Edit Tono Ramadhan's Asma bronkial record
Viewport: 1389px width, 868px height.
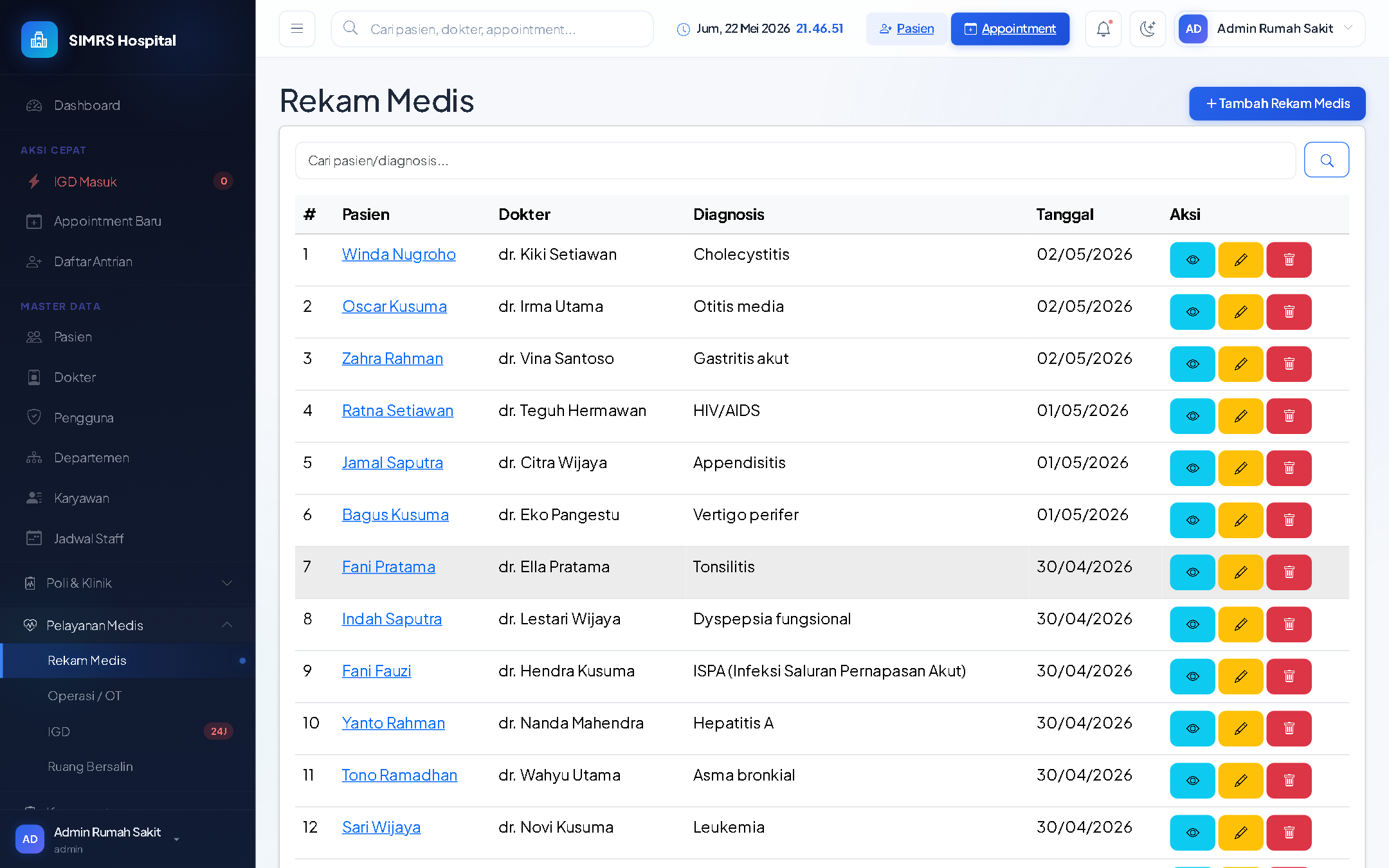coord(1240,781)
